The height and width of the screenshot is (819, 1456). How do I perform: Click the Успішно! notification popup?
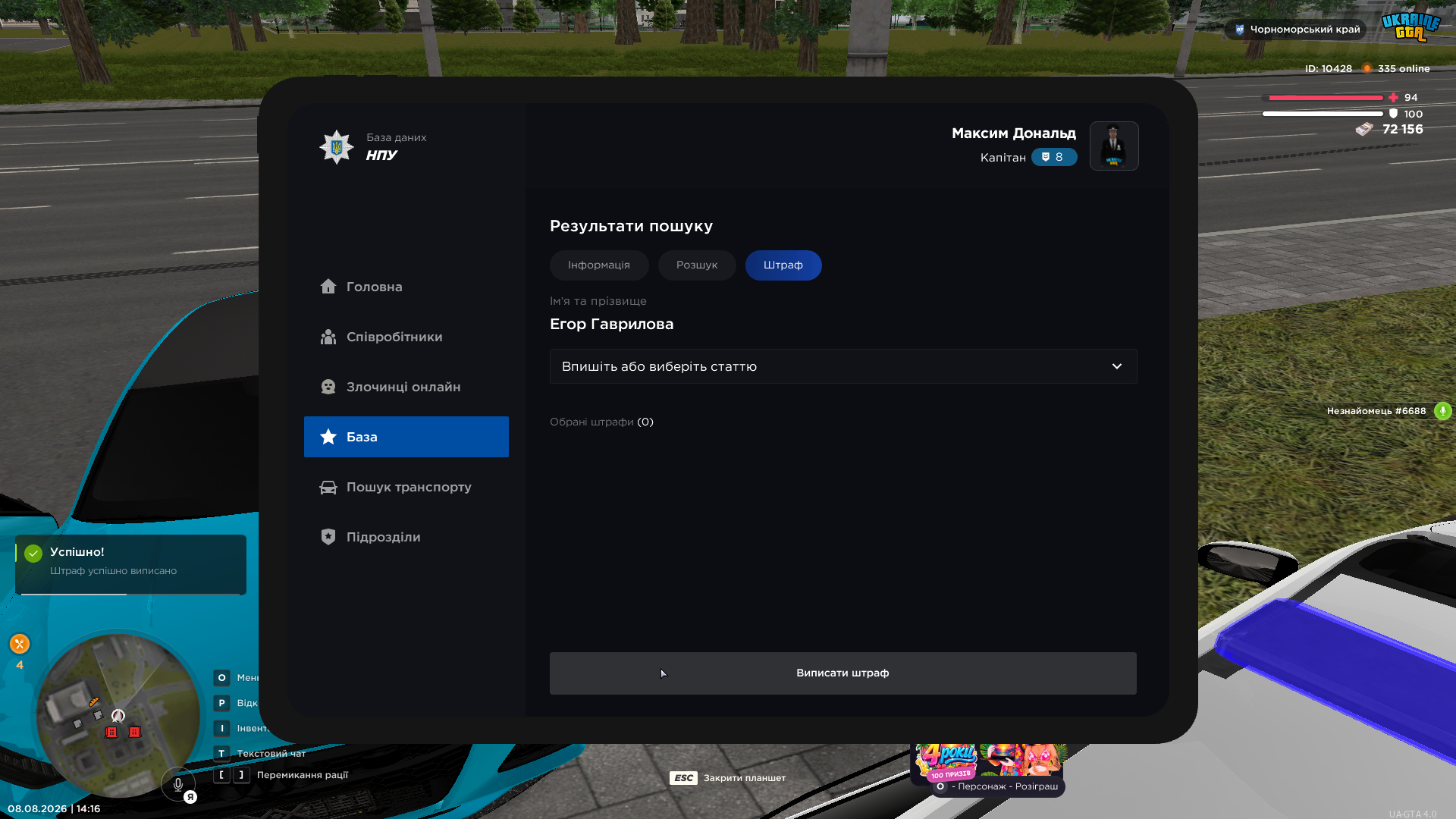(130, 565)
